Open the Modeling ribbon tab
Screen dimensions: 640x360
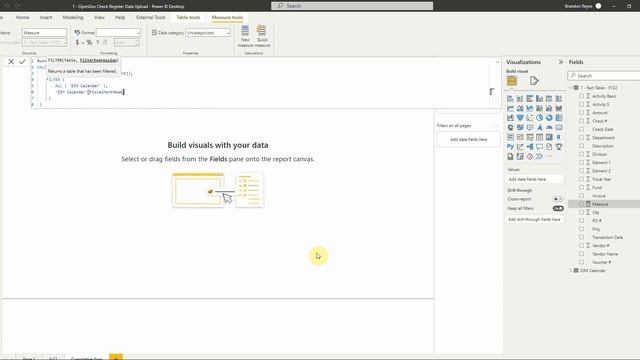point(73,18)
